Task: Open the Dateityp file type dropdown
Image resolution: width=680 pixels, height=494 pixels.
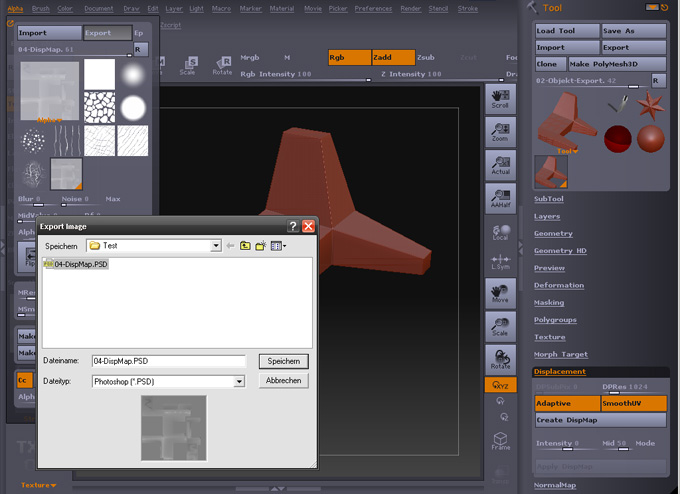Action: (x=239, y=381)
